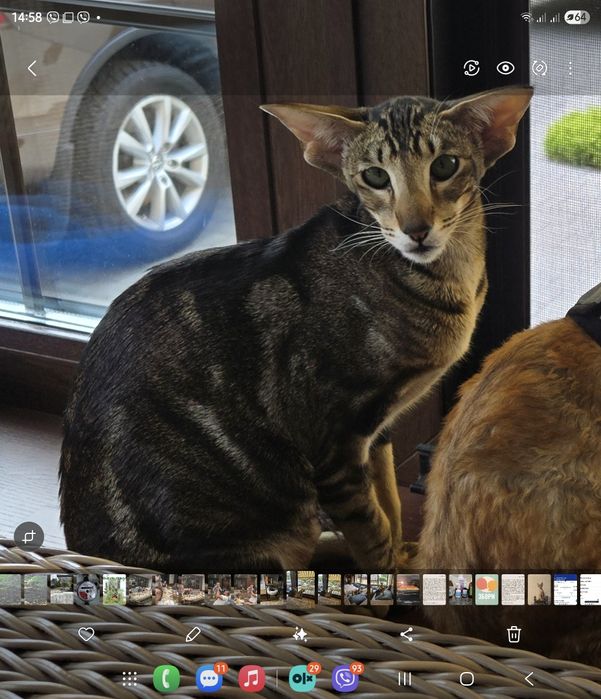This screenshot has width=601, height=699.
Task: Share the photo via share icon
Action: click(x=406, y=634)
